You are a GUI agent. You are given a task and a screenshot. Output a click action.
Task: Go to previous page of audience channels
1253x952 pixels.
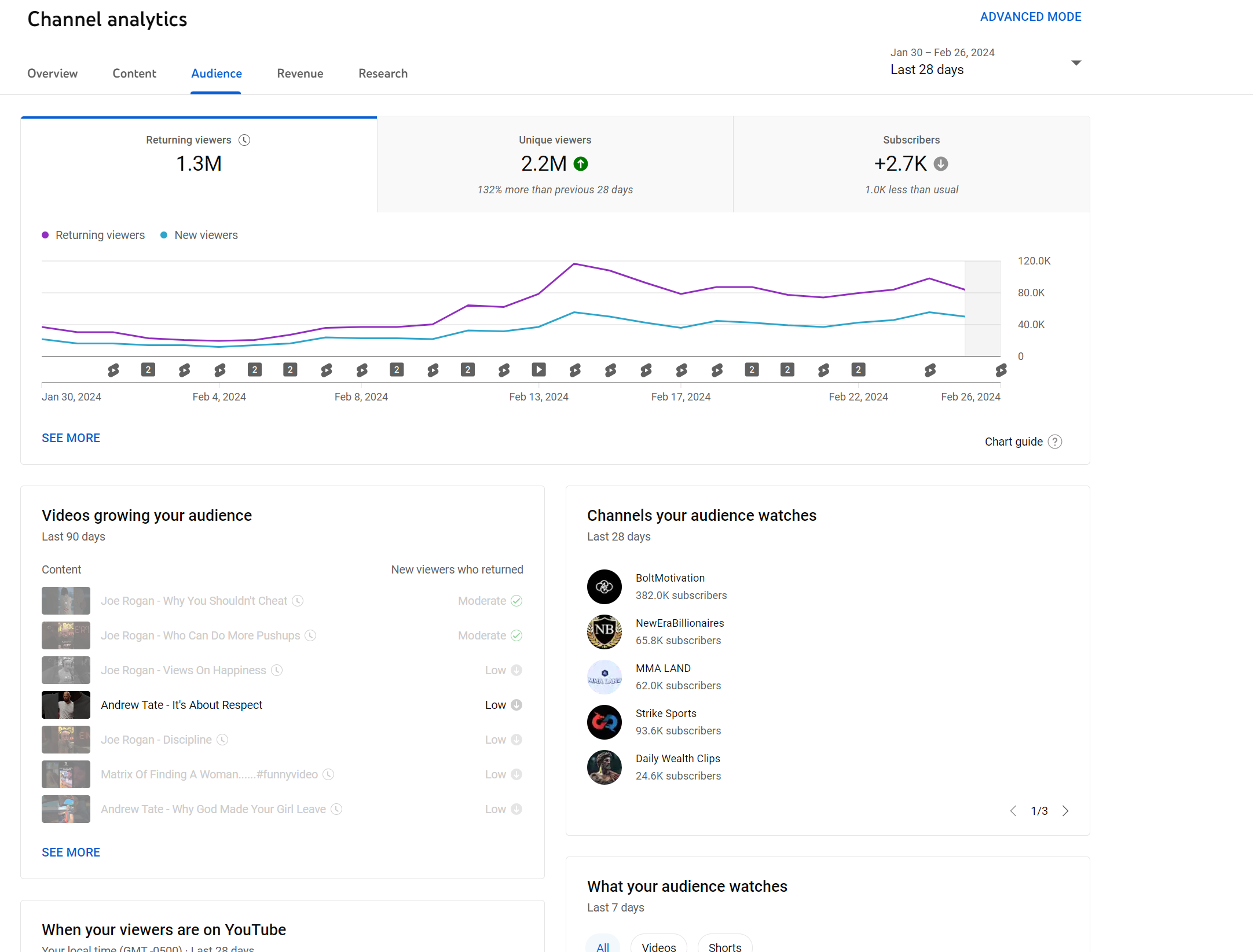click(x=1013, y=811)
